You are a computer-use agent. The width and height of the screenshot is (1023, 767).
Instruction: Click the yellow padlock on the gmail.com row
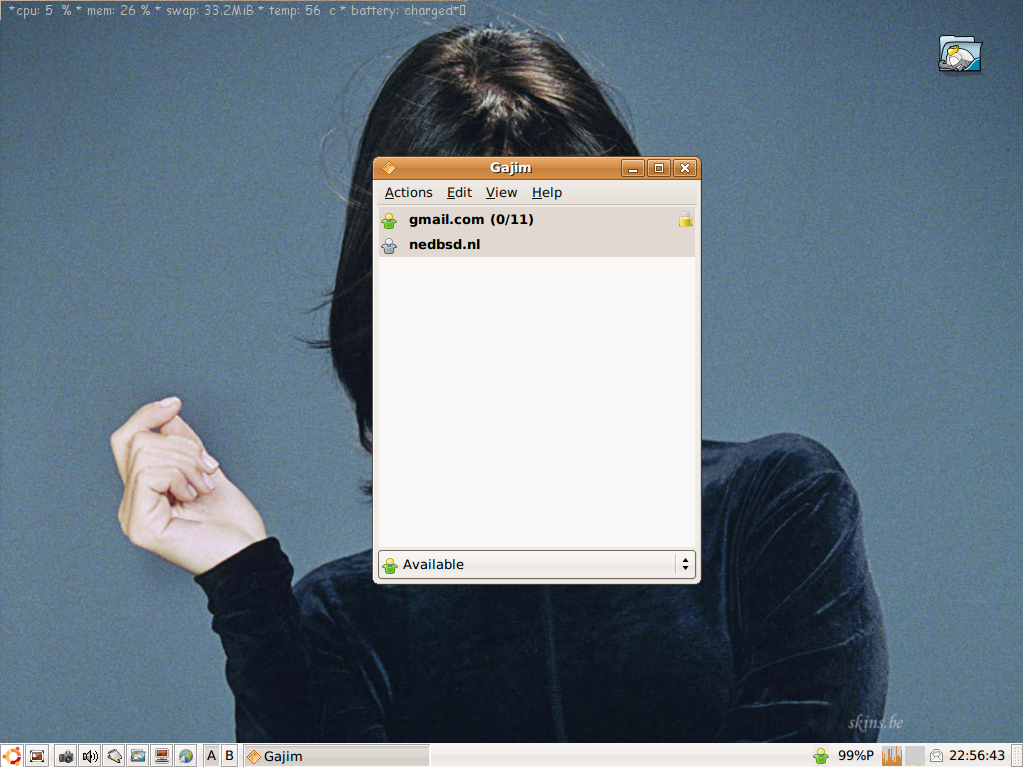[685, 219]
